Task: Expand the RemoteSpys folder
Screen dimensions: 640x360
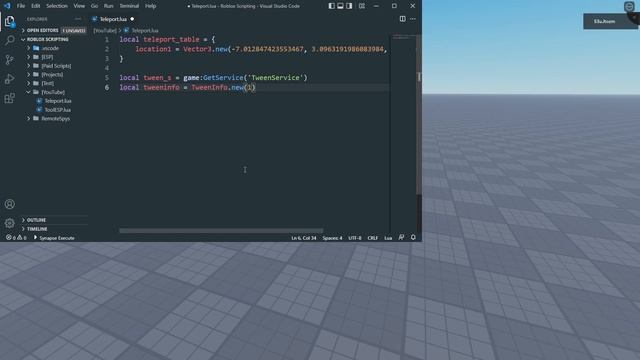Action: point(56,118)
